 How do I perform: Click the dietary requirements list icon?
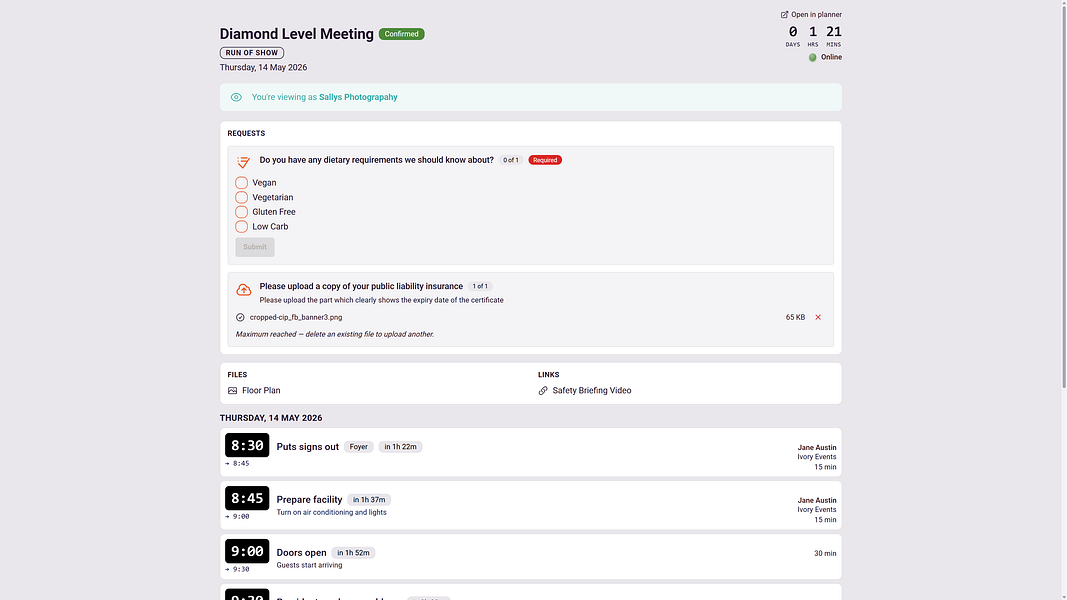[243, 162]
